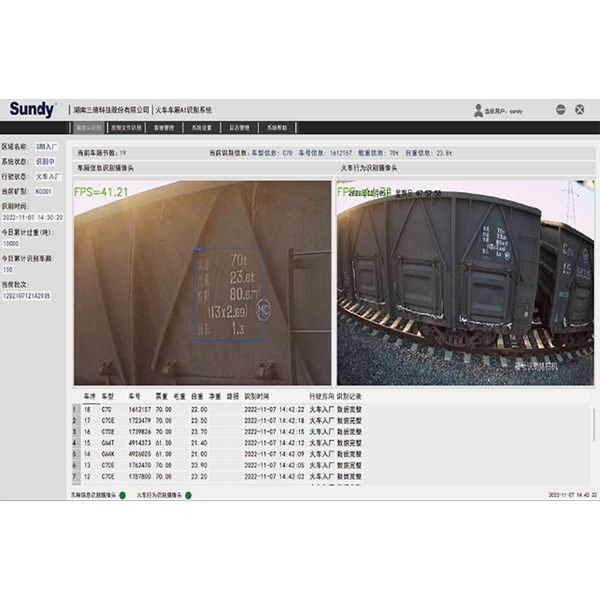Click the 识别时间 column header
This screenshot has height=600, width=600.
[258, 396]
